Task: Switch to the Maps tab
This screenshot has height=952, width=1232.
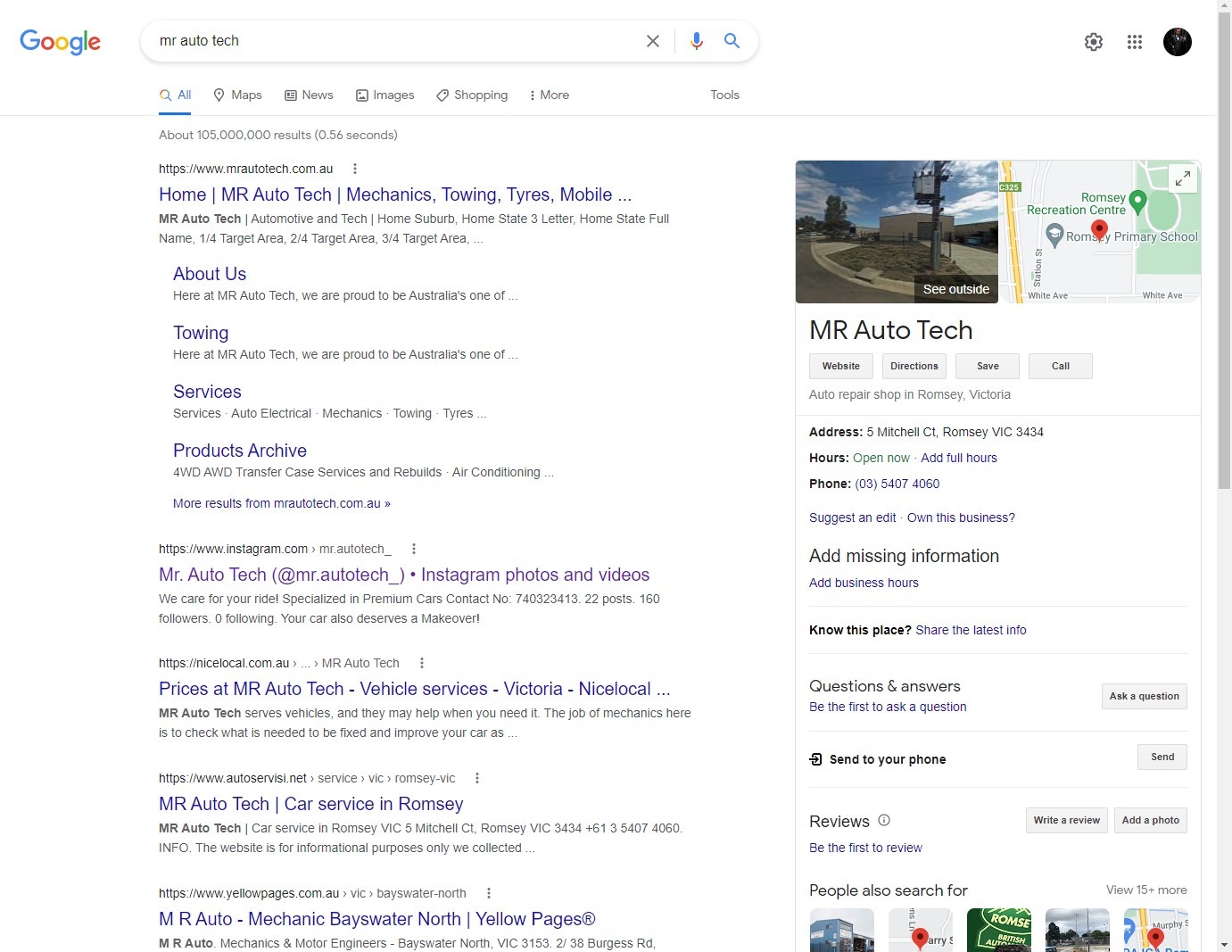Action: (x=237, y=95)
